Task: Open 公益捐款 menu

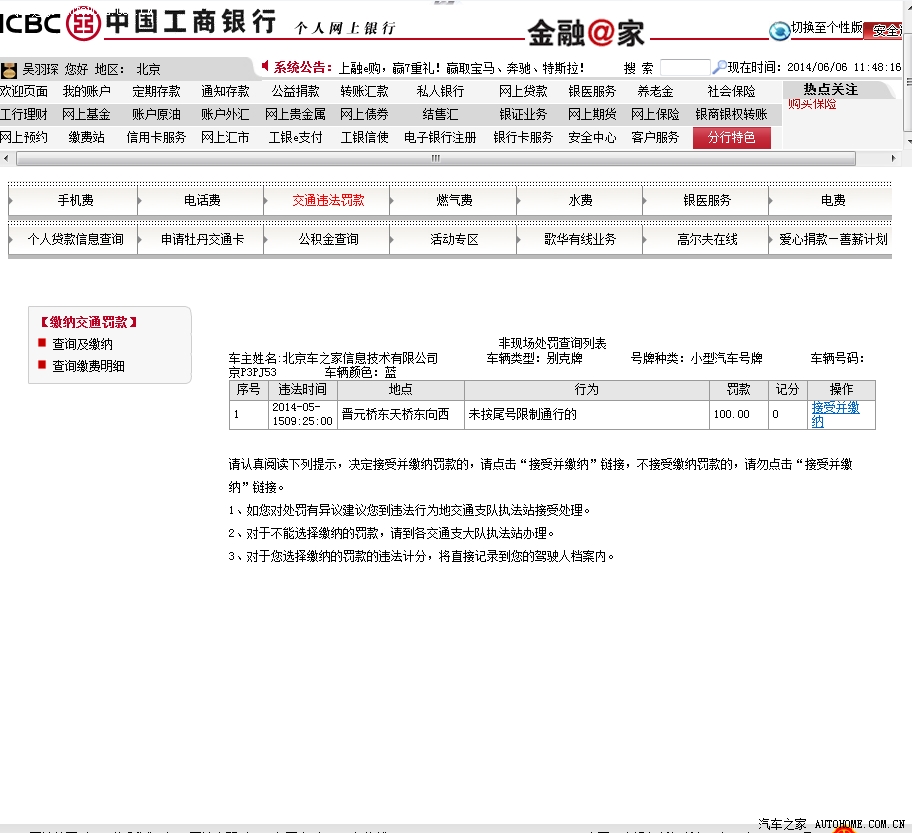Action: [295, 91]
